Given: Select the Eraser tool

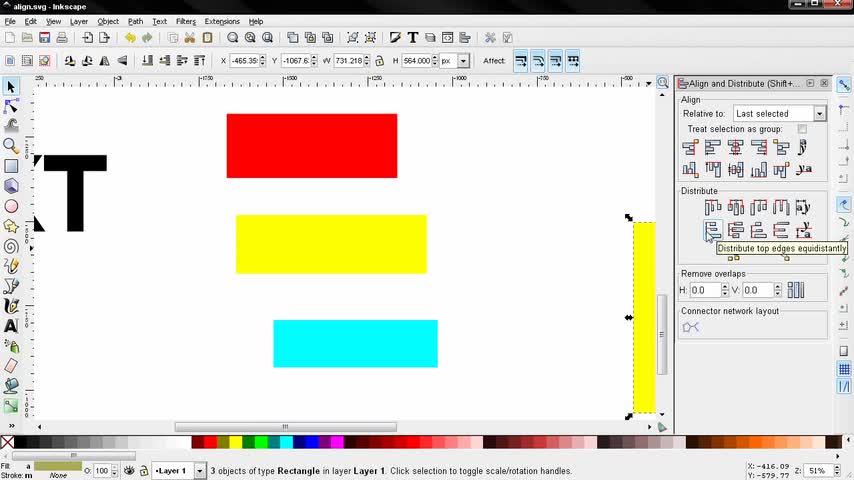Looking at the screenshot, I should (x=11, y=366).
